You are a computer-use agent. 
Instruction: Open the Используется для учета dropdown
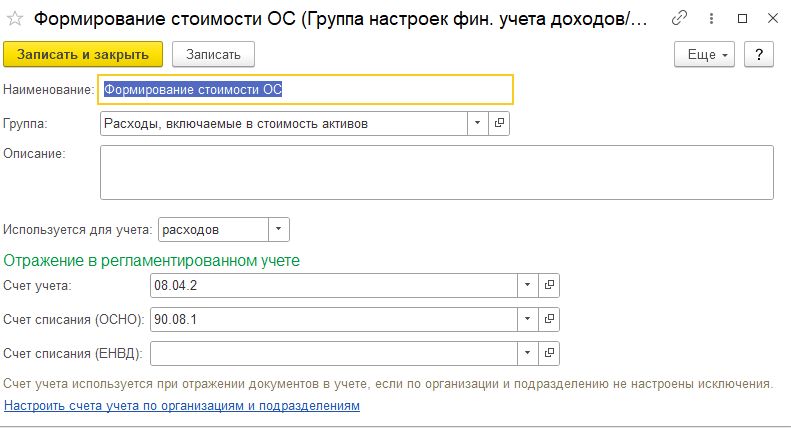coord(278,229)
